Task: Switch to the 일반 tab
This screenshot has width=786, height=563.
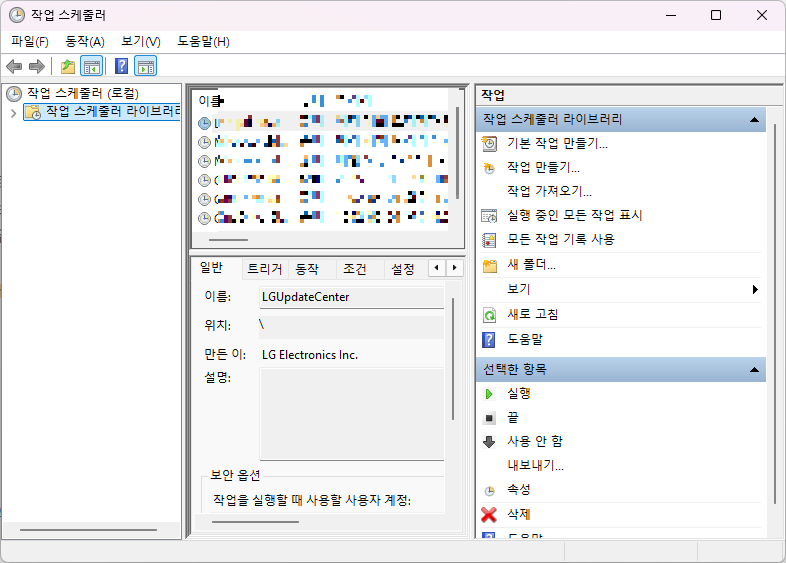Action: pyautogui.click(x=211, y=268)
